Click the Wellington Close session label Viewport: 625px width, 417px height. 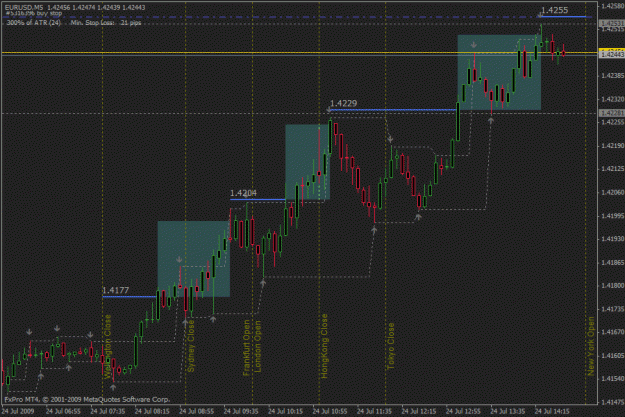point(108,346)
